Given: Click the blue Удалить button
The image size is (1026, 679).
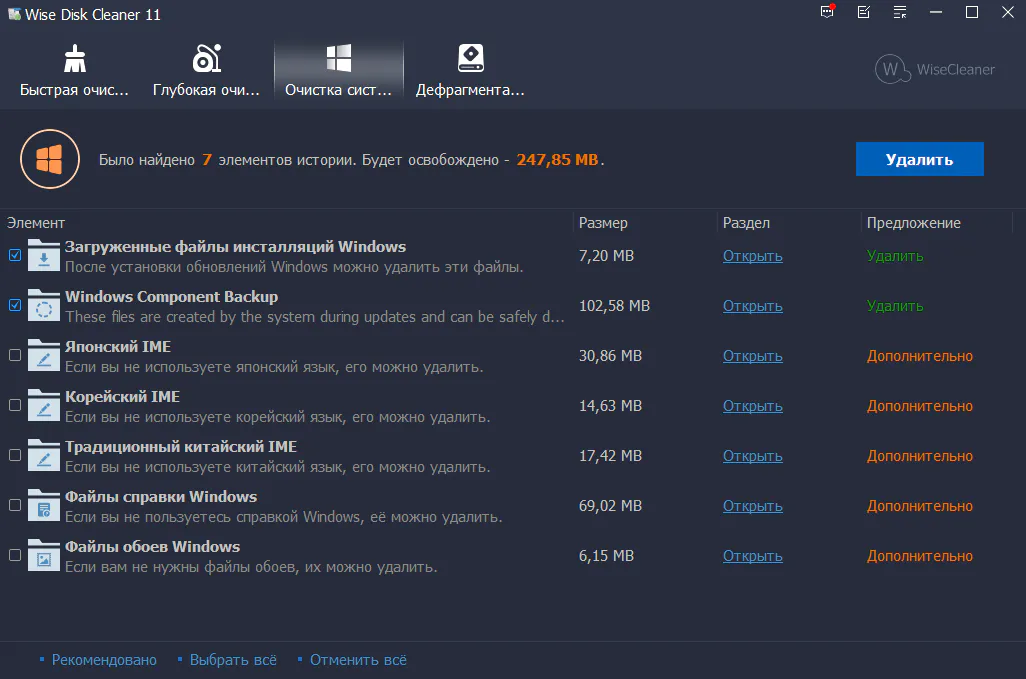Looking at the screenshot, I should [x=919, y=159].
